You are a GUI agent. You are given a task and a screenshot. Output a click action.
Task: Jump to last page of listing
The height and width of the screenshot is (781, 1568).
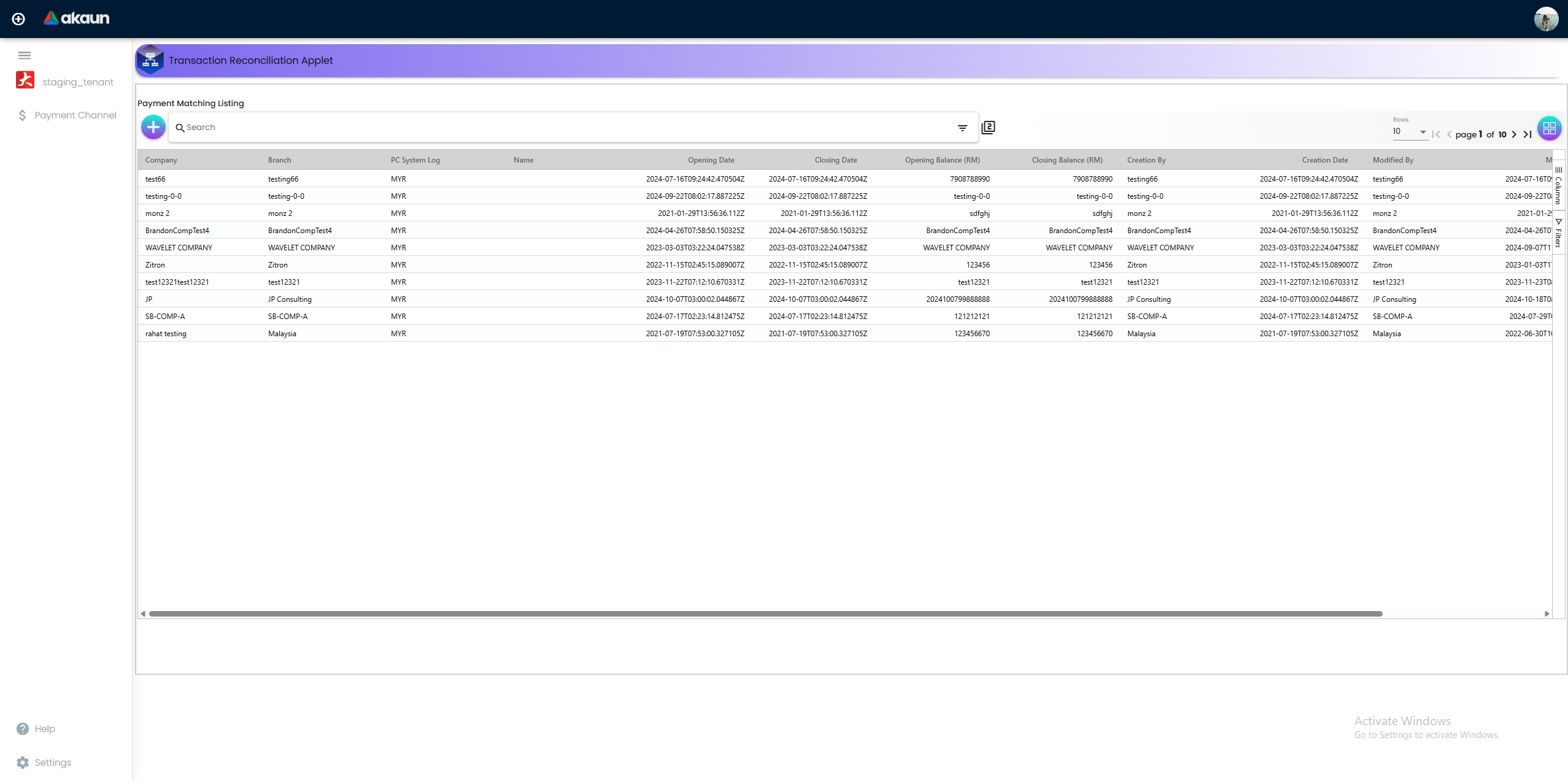tap(1527, 134)
